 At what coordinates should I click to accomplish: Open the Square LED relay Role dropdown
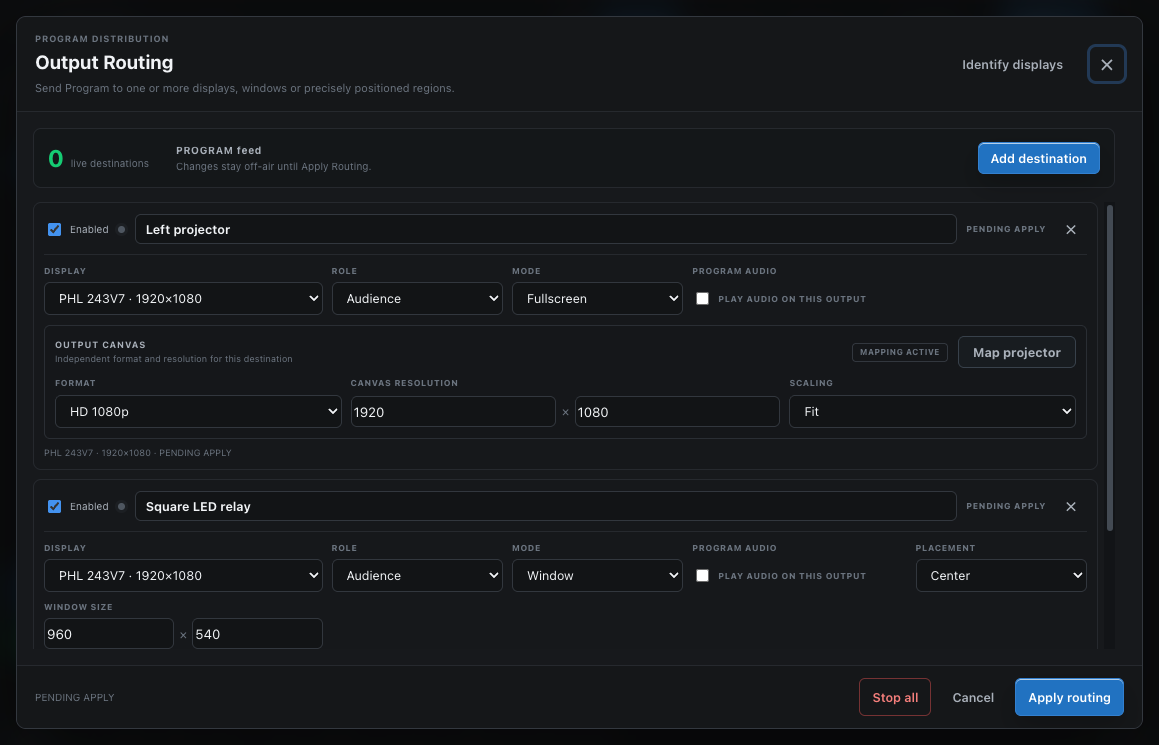click(x=417, y=576)
